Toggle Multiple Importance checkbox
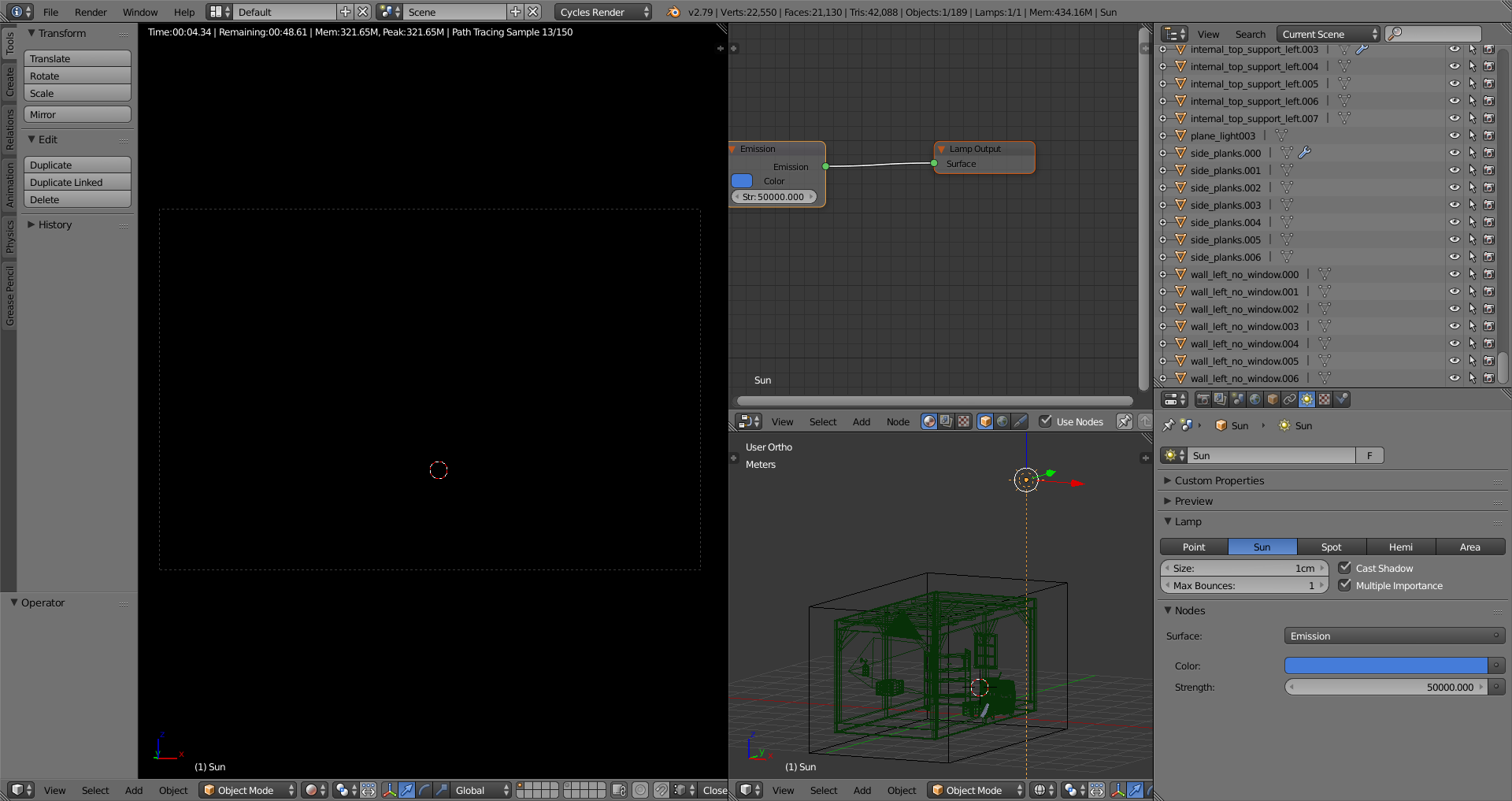Viewport: 1512px width, 801px height. coord(1345,585)
